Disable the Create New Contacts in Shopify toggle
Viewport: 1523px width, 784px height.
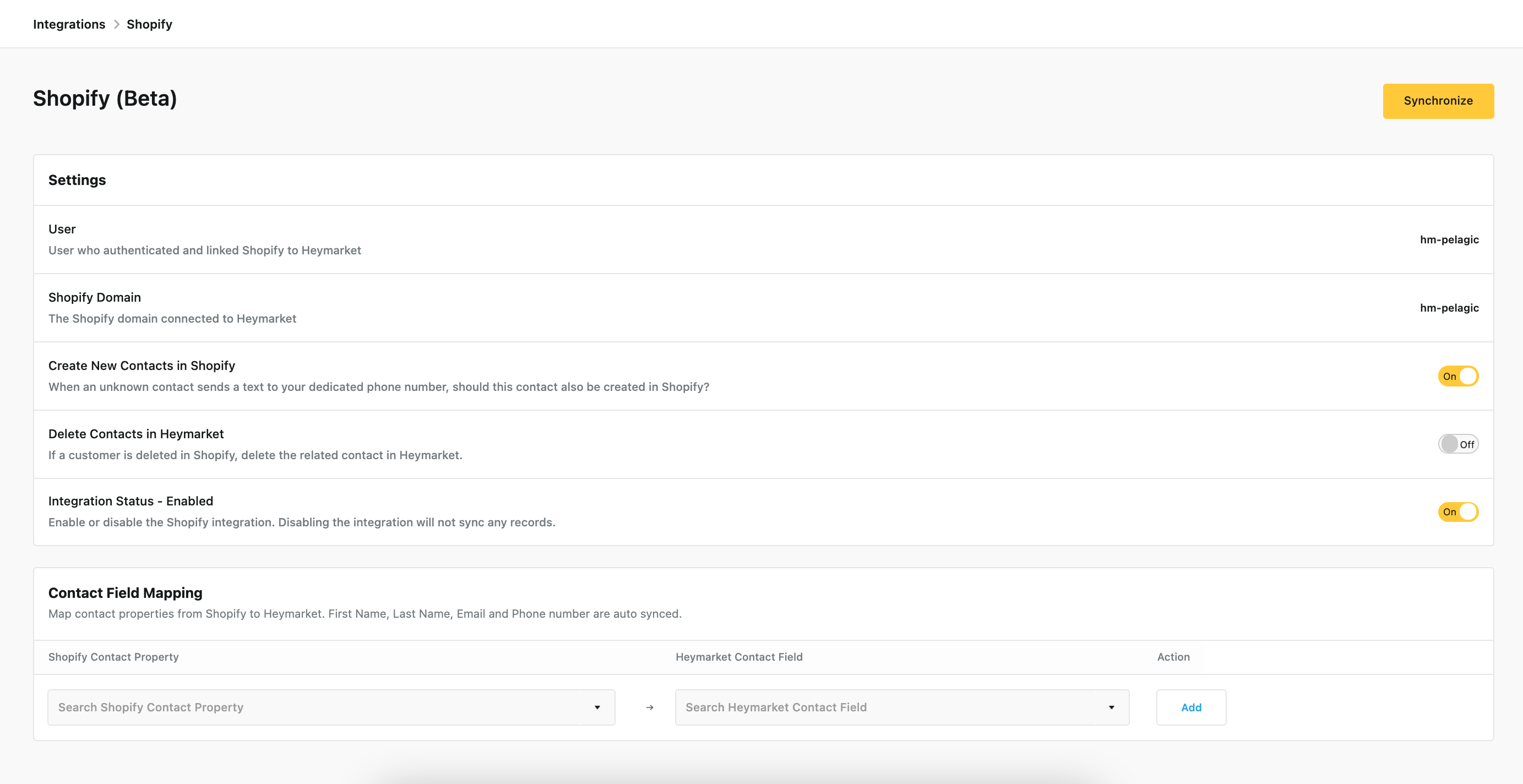point(1457,376)
